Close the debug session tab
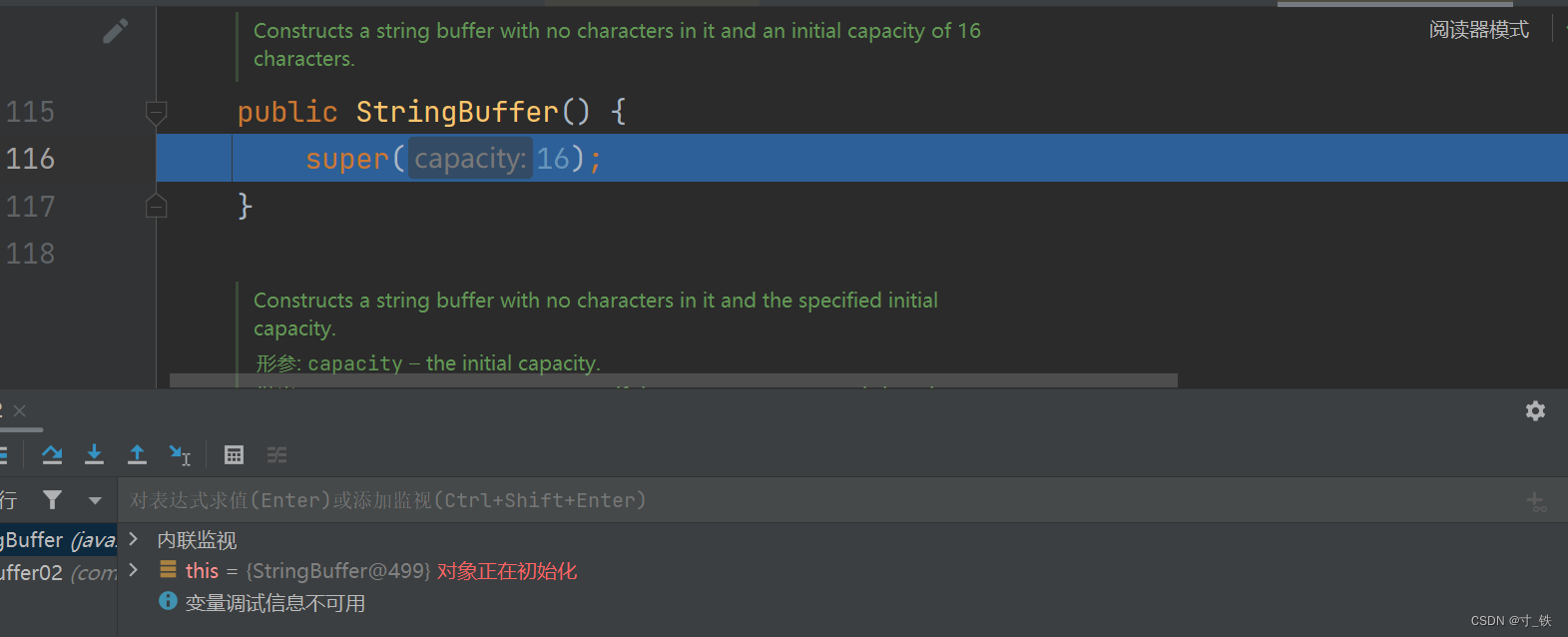 point(20,410)
